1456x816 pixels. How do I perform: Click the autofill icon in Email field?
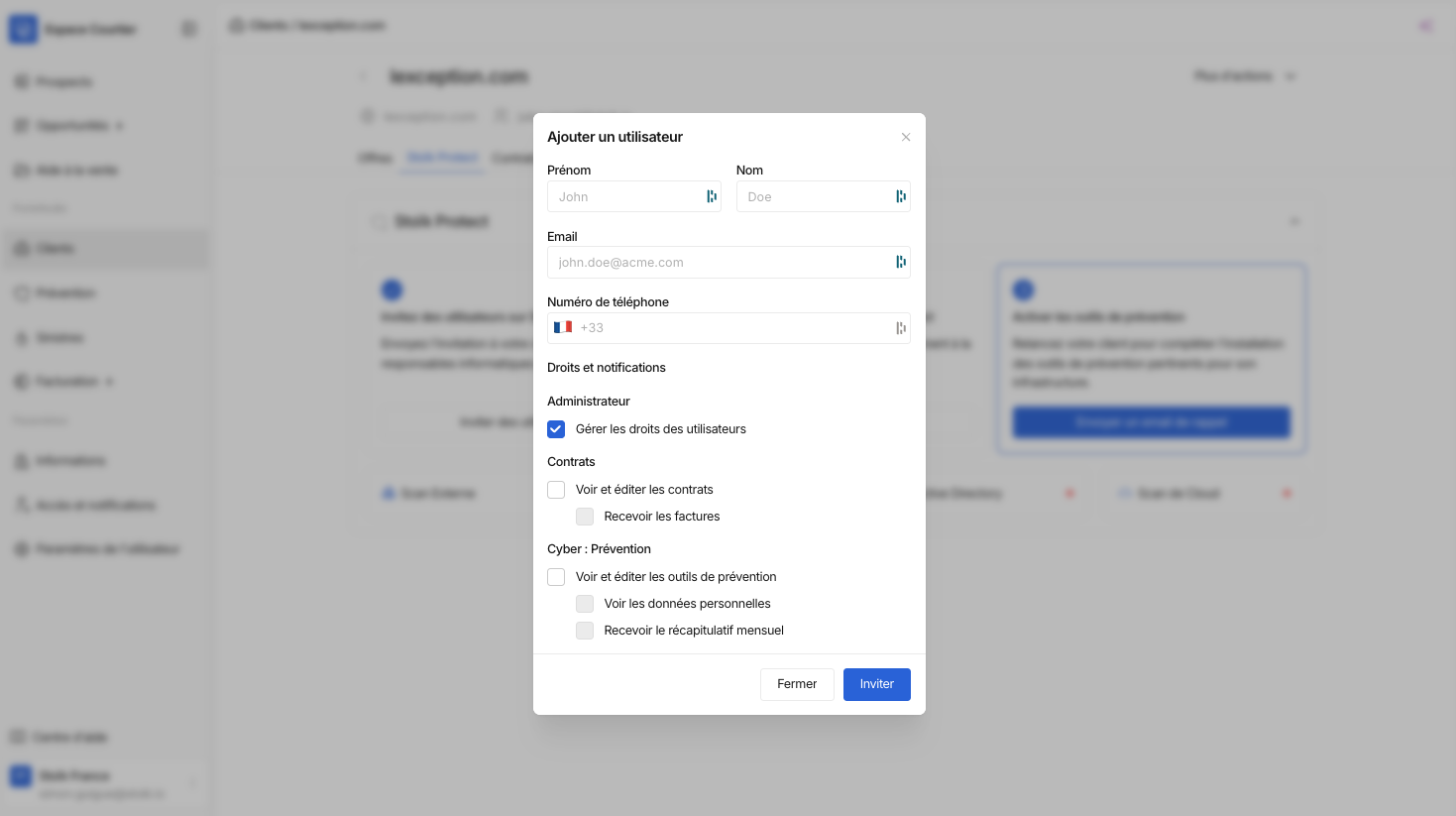[x=900, y=262]
